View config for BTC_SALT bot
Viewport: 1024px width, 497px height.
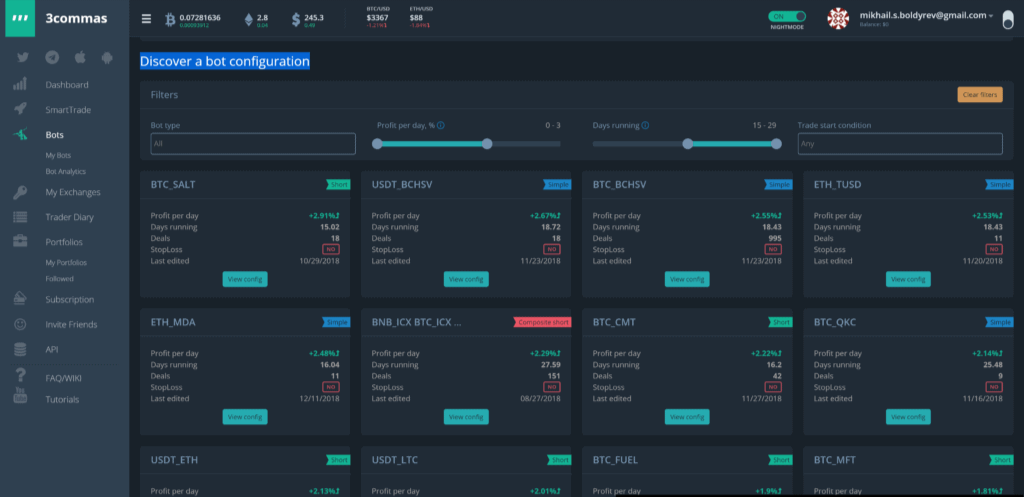tap(245, 279)
